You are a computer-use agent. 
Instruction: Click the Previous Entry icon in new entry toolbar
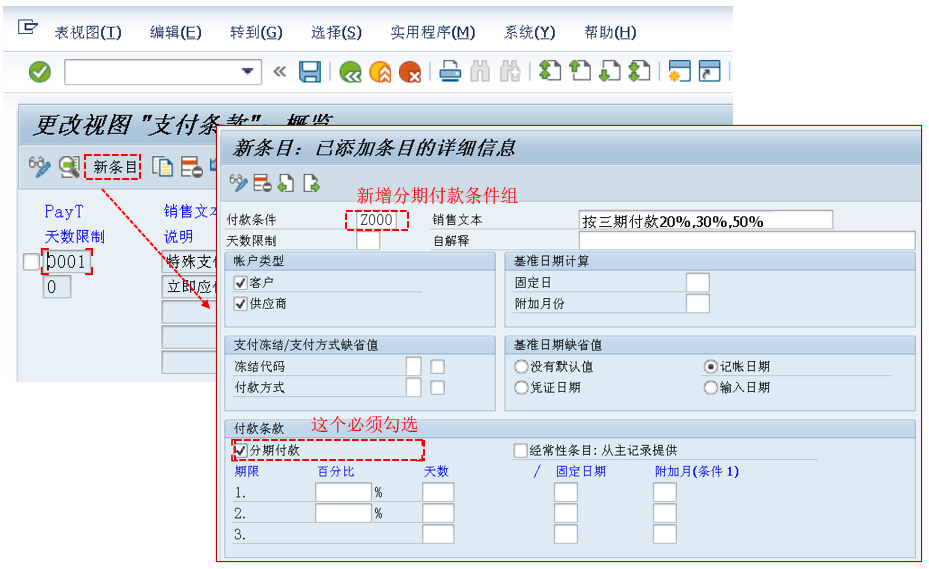coord(286,183)
